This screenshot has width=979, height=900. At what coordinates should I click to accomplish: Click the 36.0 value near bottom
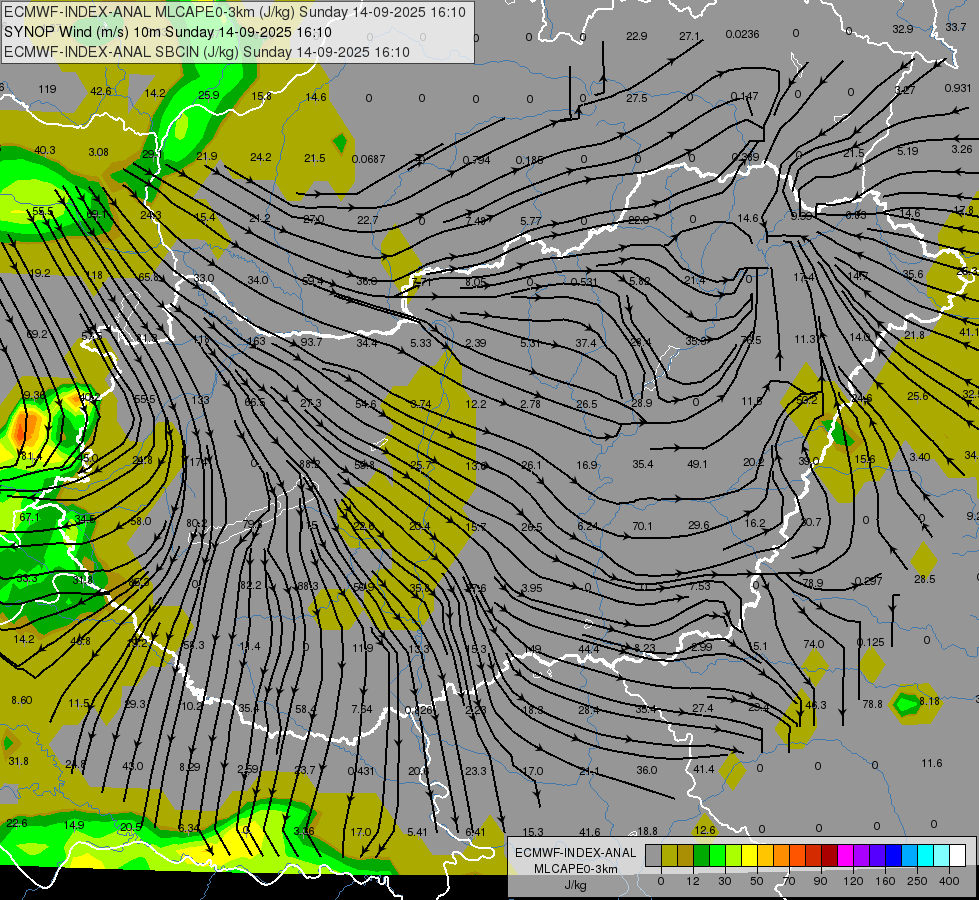click(x=646, y=770)
